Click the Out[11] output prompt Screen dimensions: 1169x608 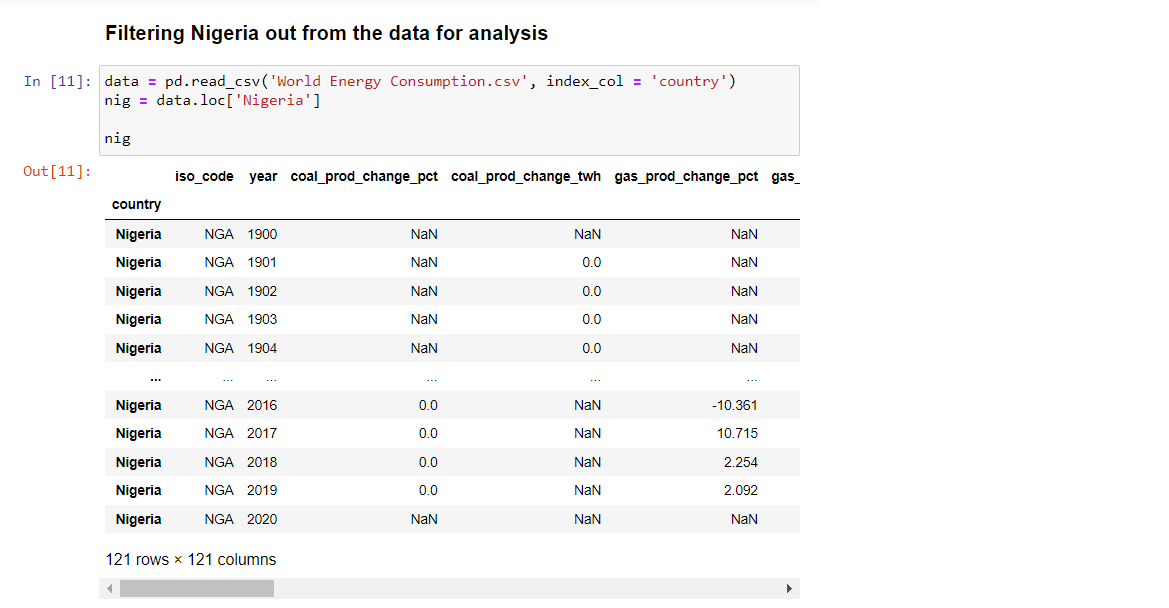tap(57, 171)
